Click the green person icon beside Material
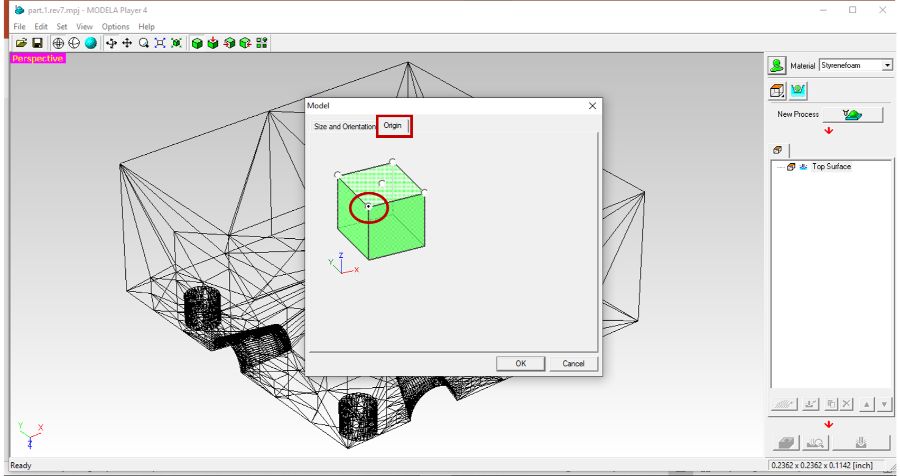This screenshot has width=900, height=476. click(777, 65)
